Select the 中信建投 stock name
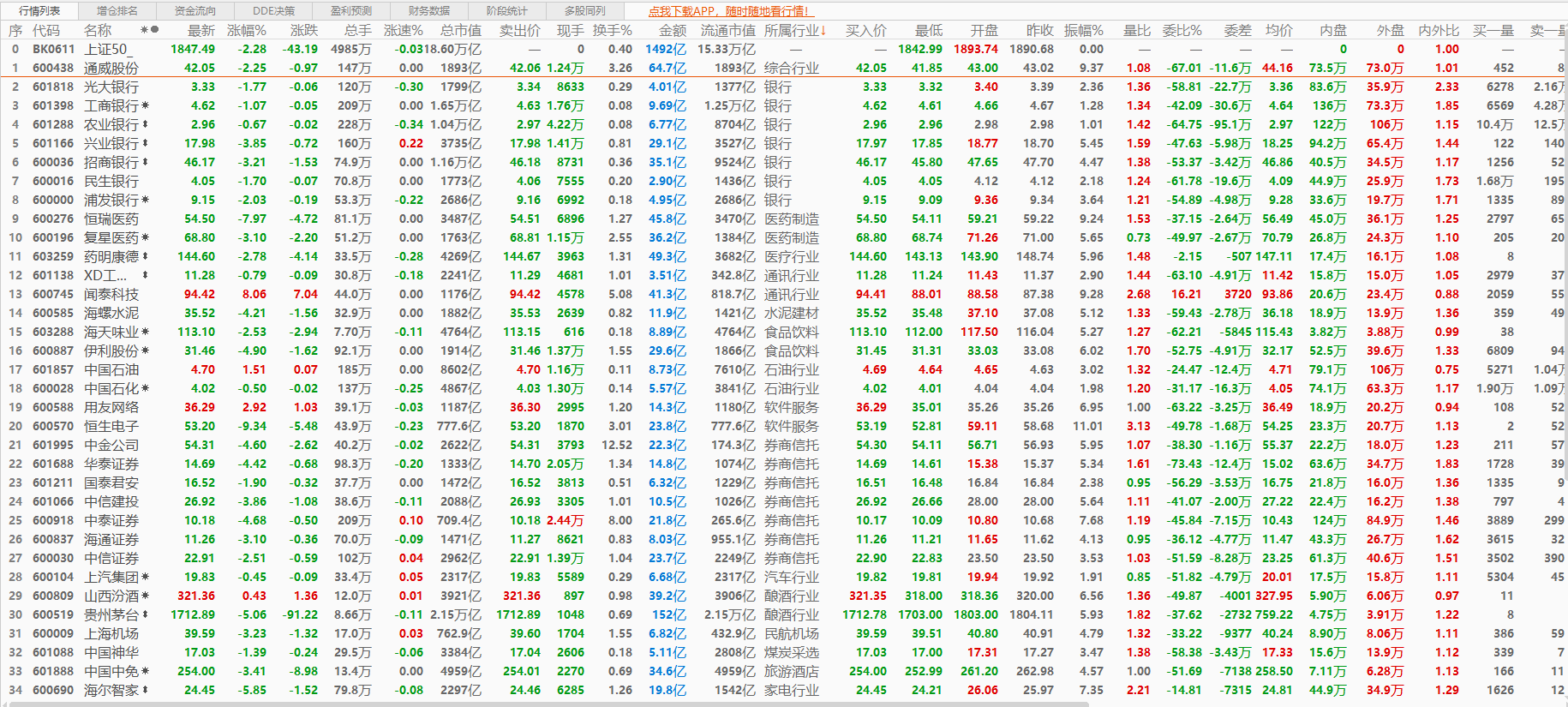1568x707 pixels. pyautogui.click(x=111, y=501)
